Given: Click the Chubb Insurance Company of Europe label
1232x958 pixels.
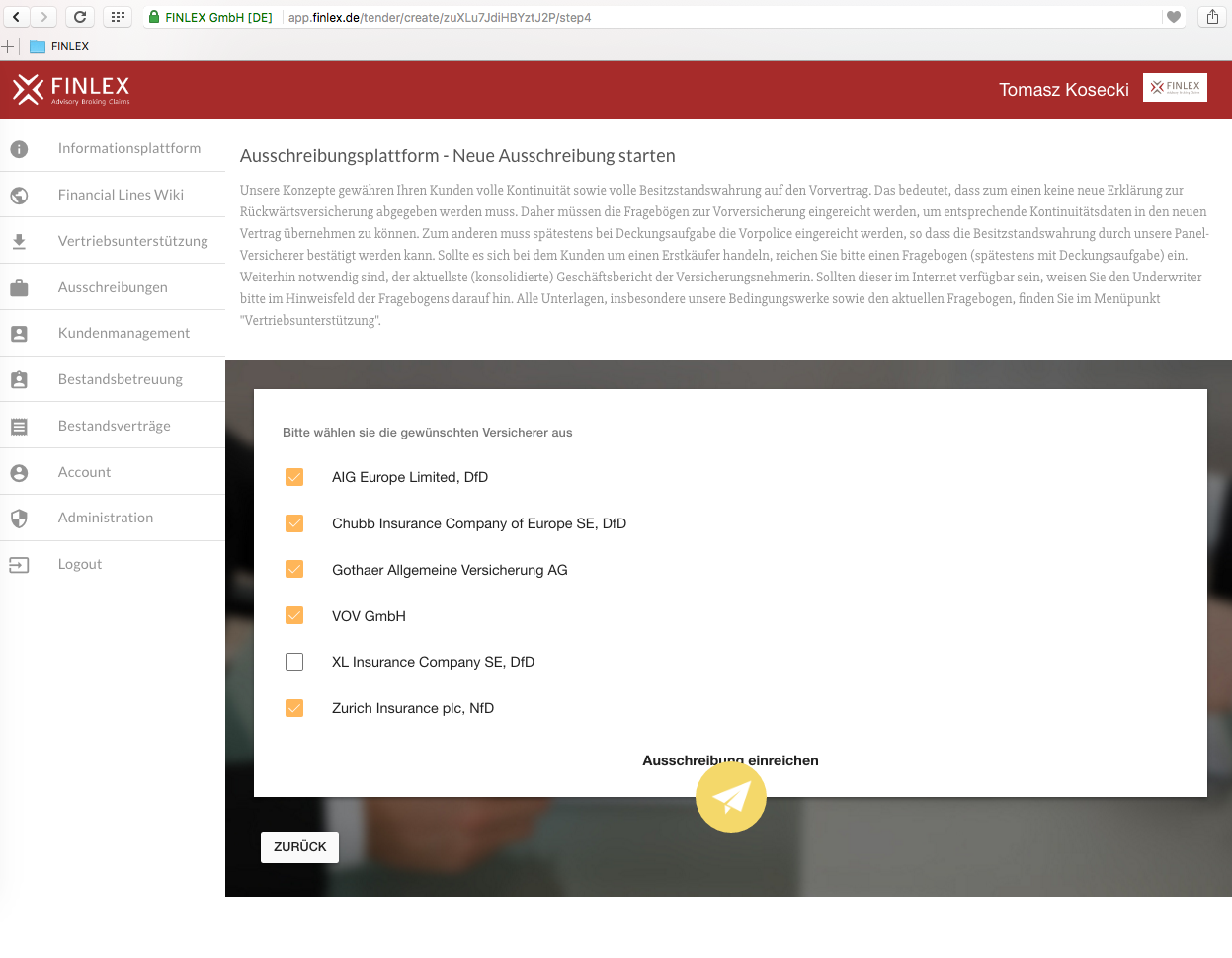Looking at the screenshot, I should coord(479,523).
